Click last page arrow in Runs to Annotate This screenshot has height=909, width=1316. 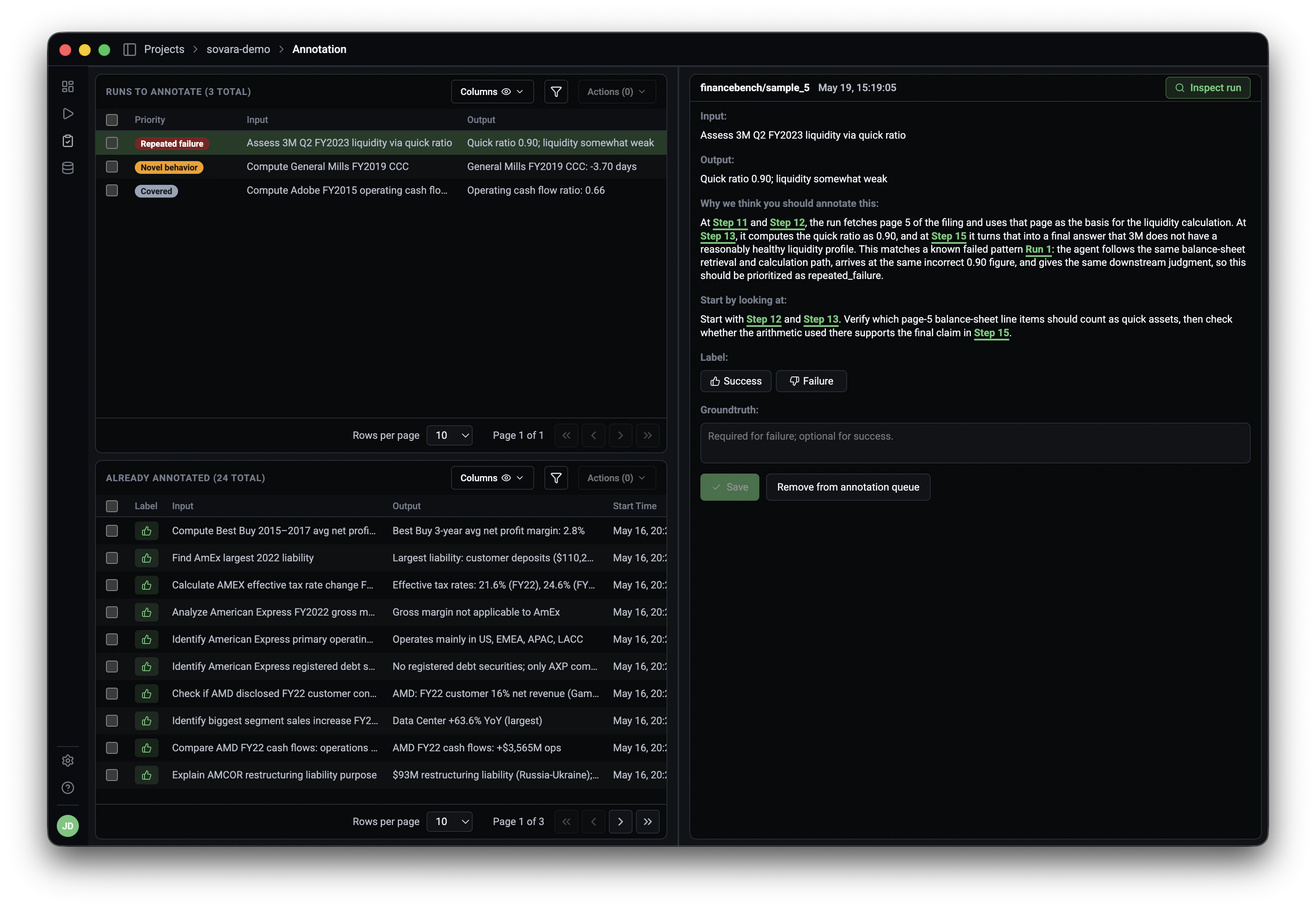647,436
